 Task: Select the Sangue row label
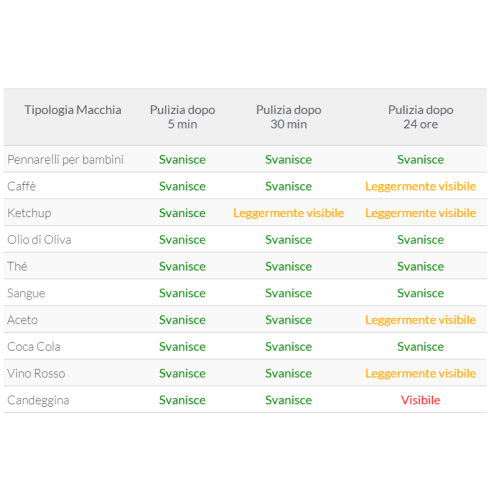click(26, 293)
